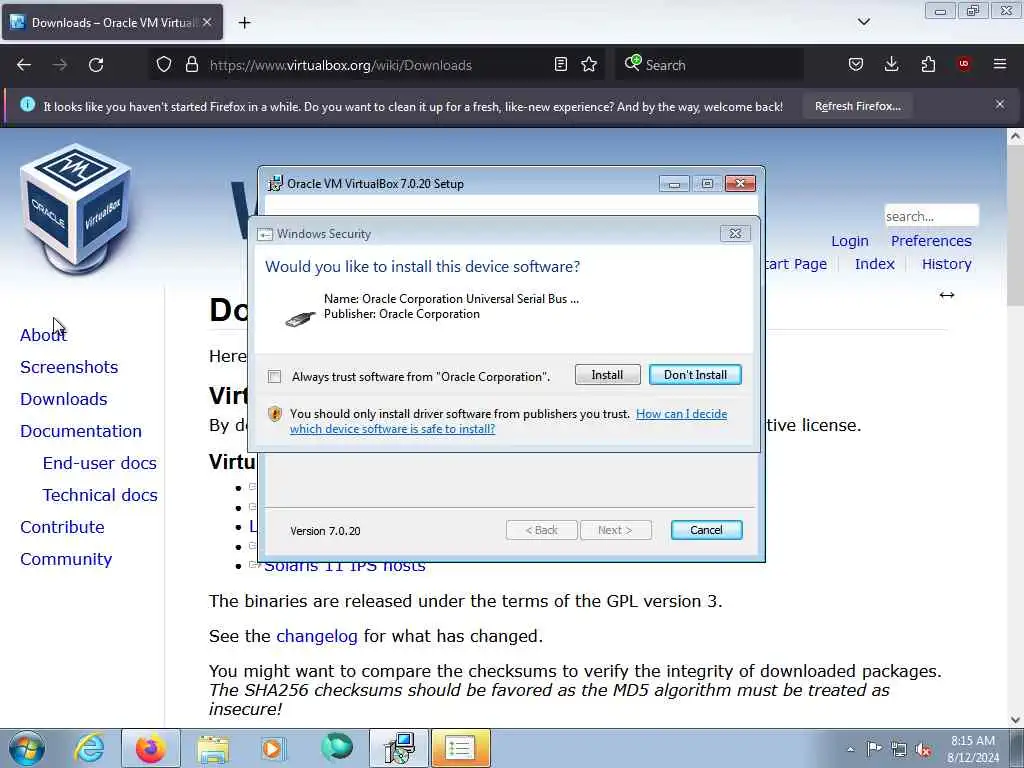Select the Downloads Oracle VM VirtualBox tab
Screen dimensions: 1024x768
point(113,22)
